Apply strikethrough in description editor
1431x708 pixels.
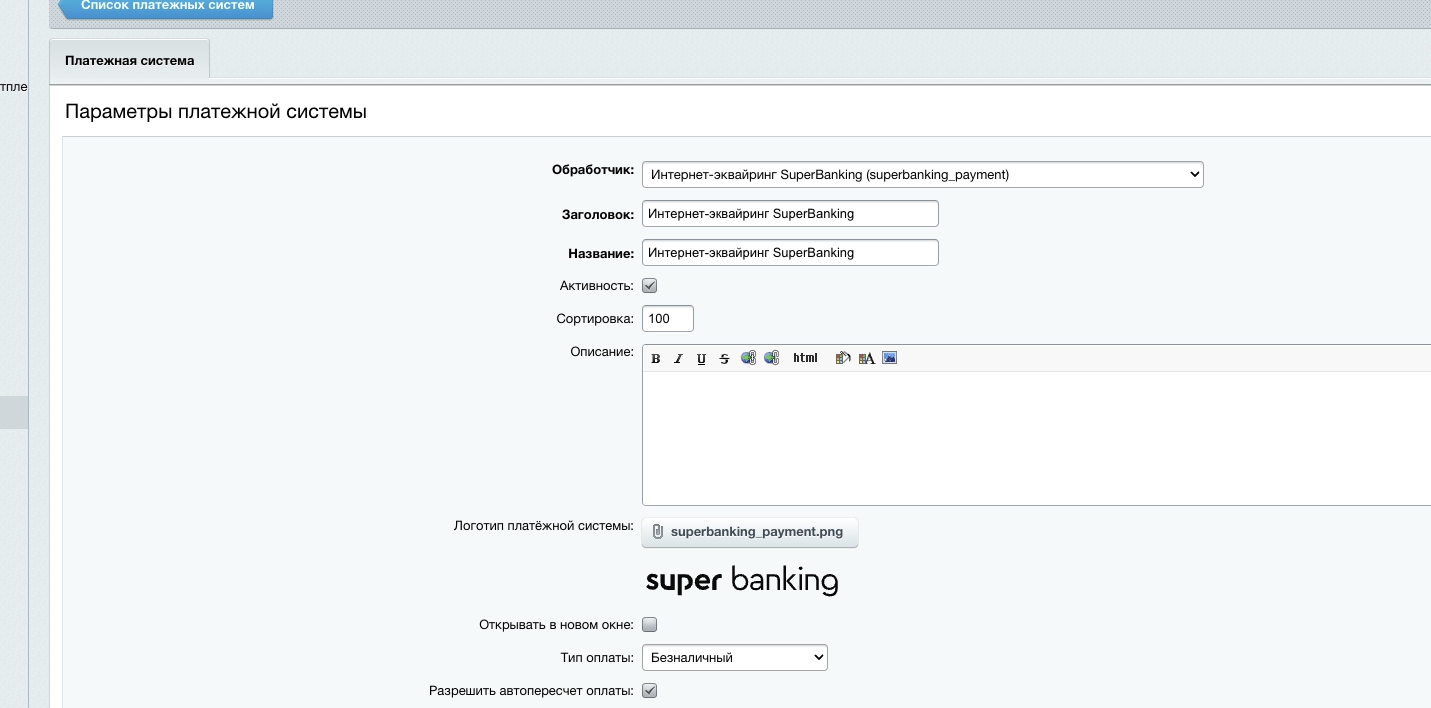[725, 358]
